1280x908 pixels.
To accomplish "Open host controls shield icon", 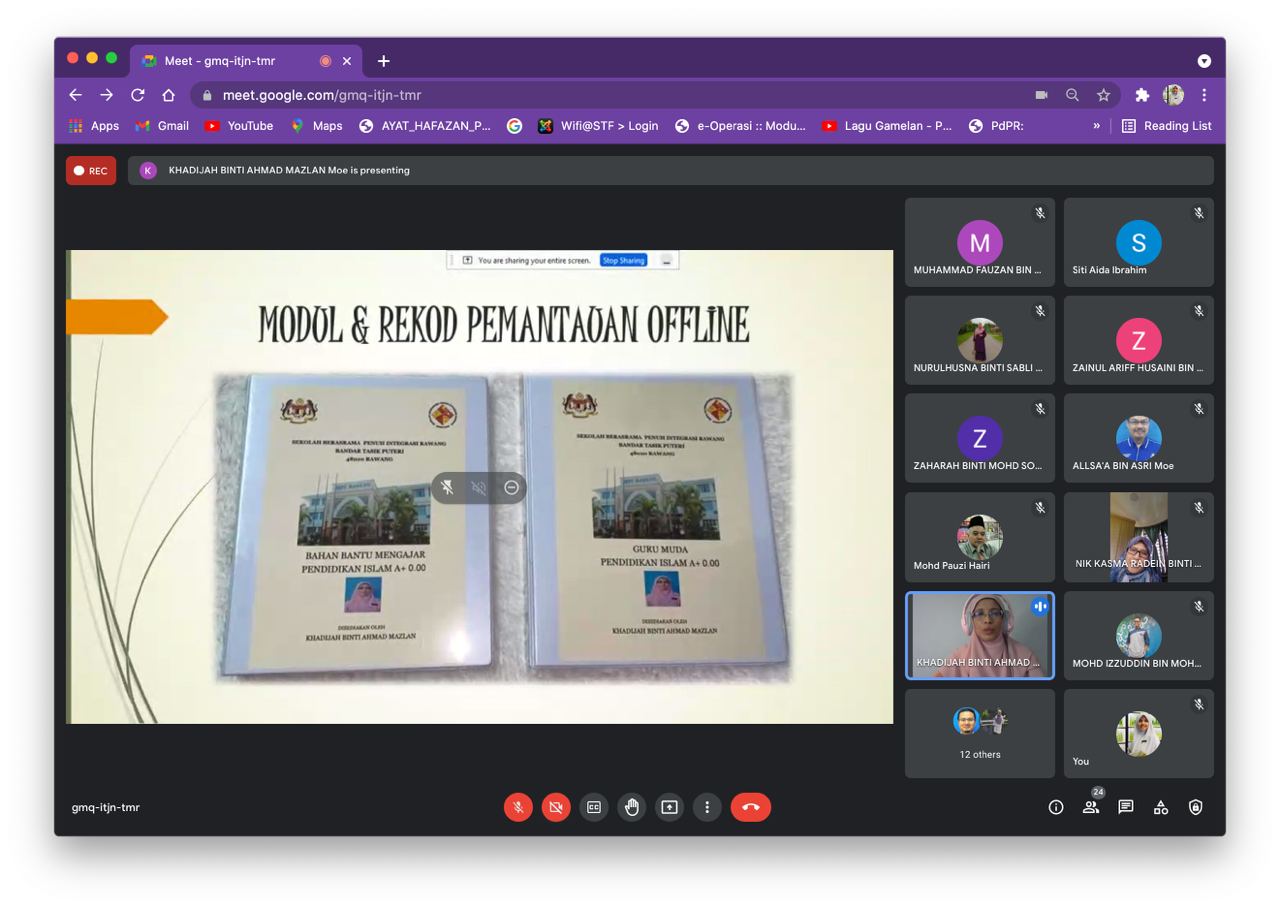I will 1195,807.
